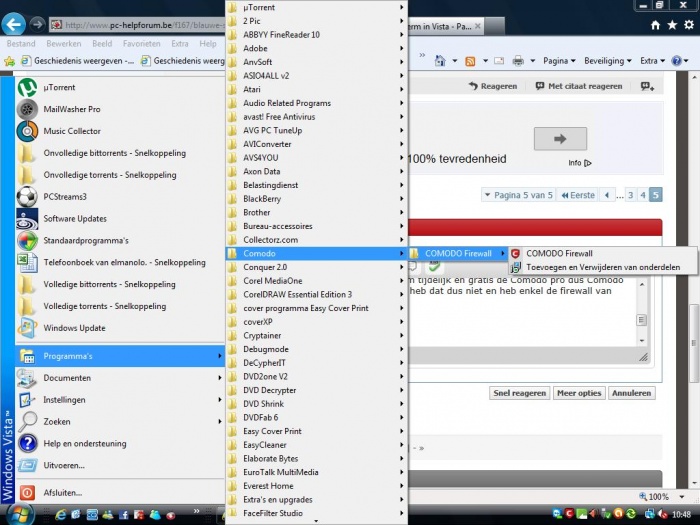The image size is (700, 525).
Task: Open the Bewerken menu
Action: point(64,44)
